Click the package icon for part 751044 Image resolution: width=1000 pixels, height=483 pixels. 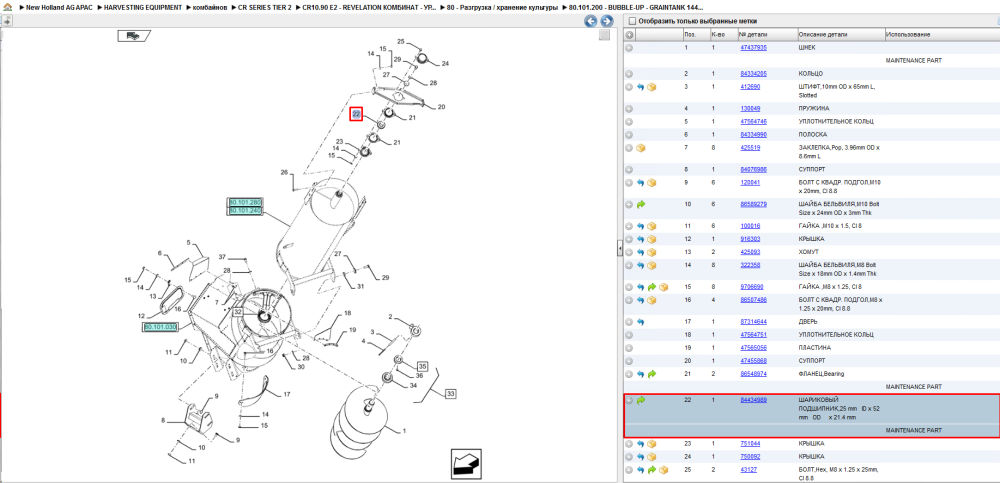[x=652, y=443]
